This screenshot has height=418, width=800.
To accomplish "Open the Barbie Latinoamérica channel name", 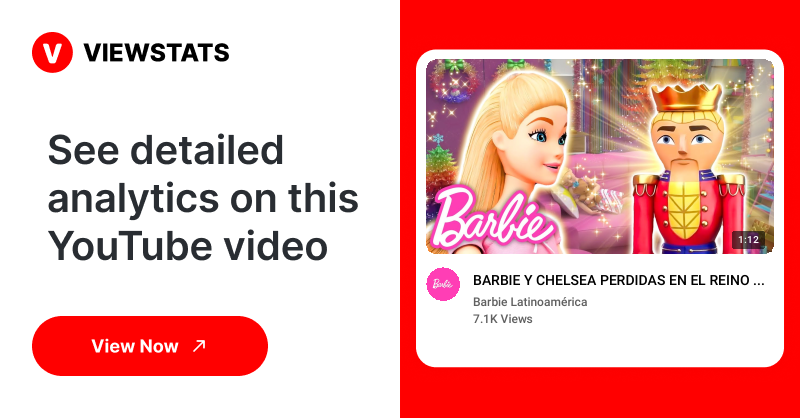I will (530, 302).
